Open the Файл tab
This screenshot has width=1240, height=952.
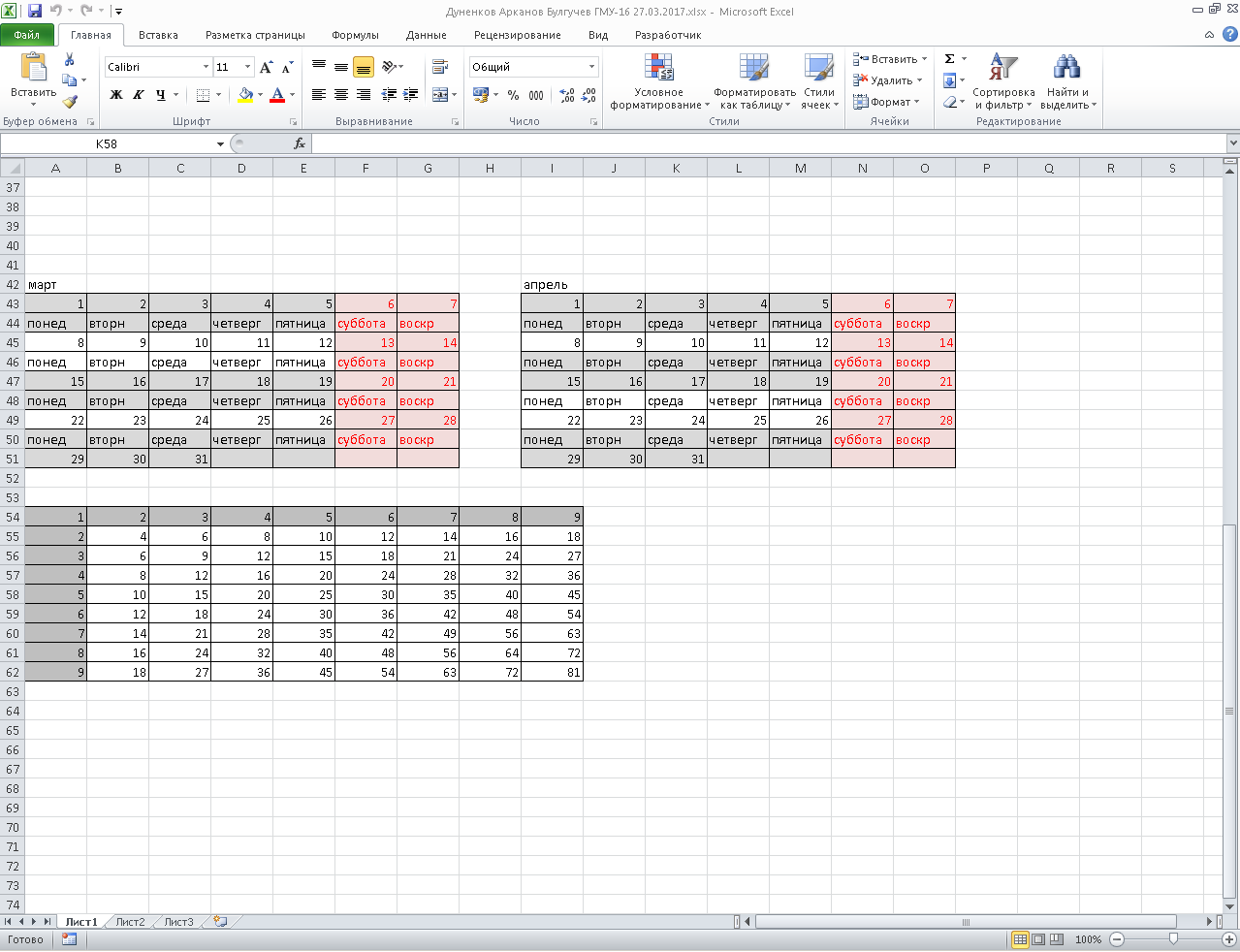(27, 35)
